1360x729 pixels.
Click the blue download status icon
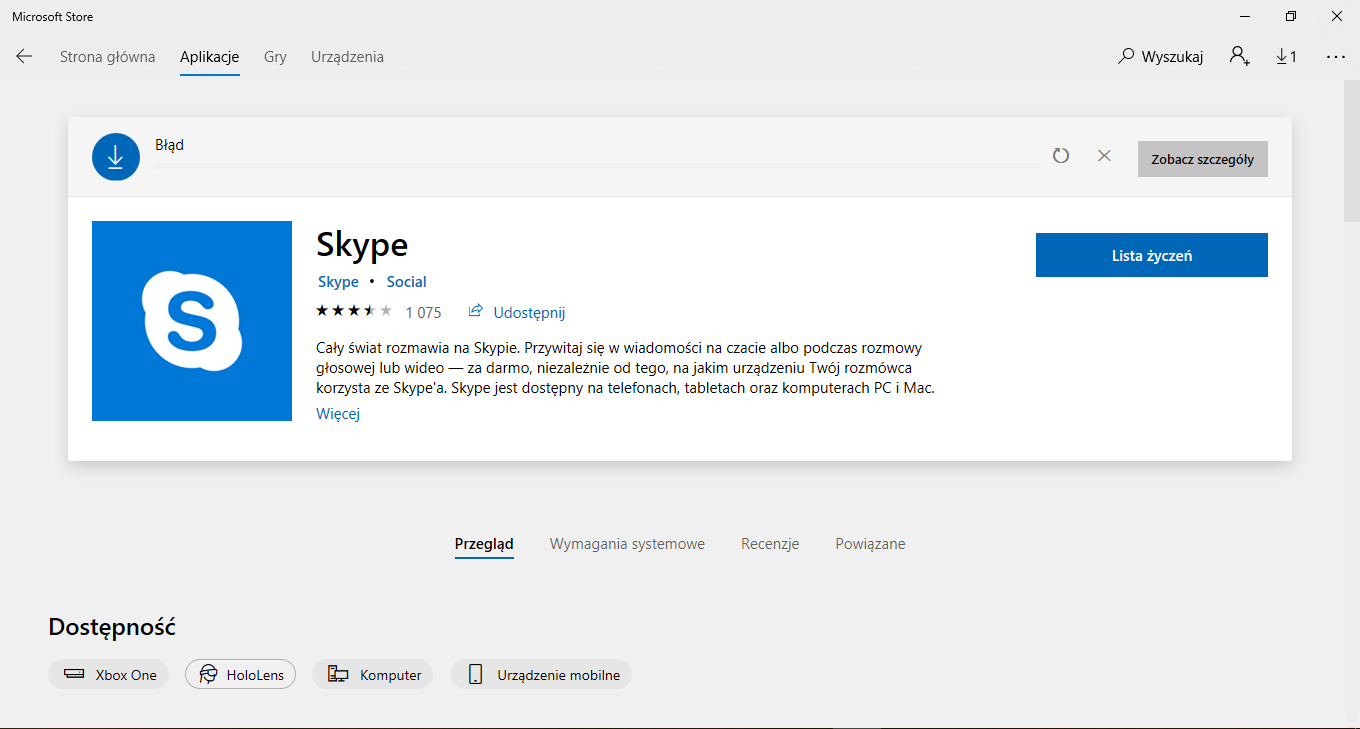click(x=116, y=157)
